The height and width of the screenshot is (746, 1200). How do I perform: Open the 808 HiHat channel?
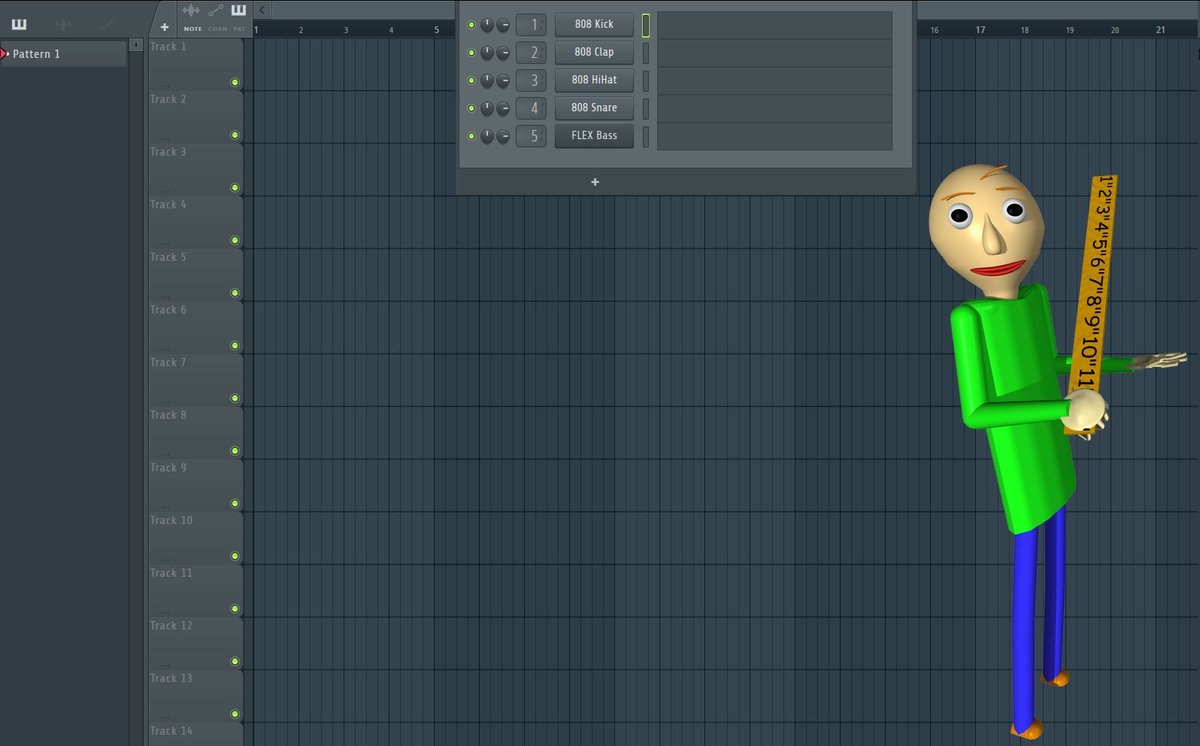pyautogui.click(x=594, y=80)
